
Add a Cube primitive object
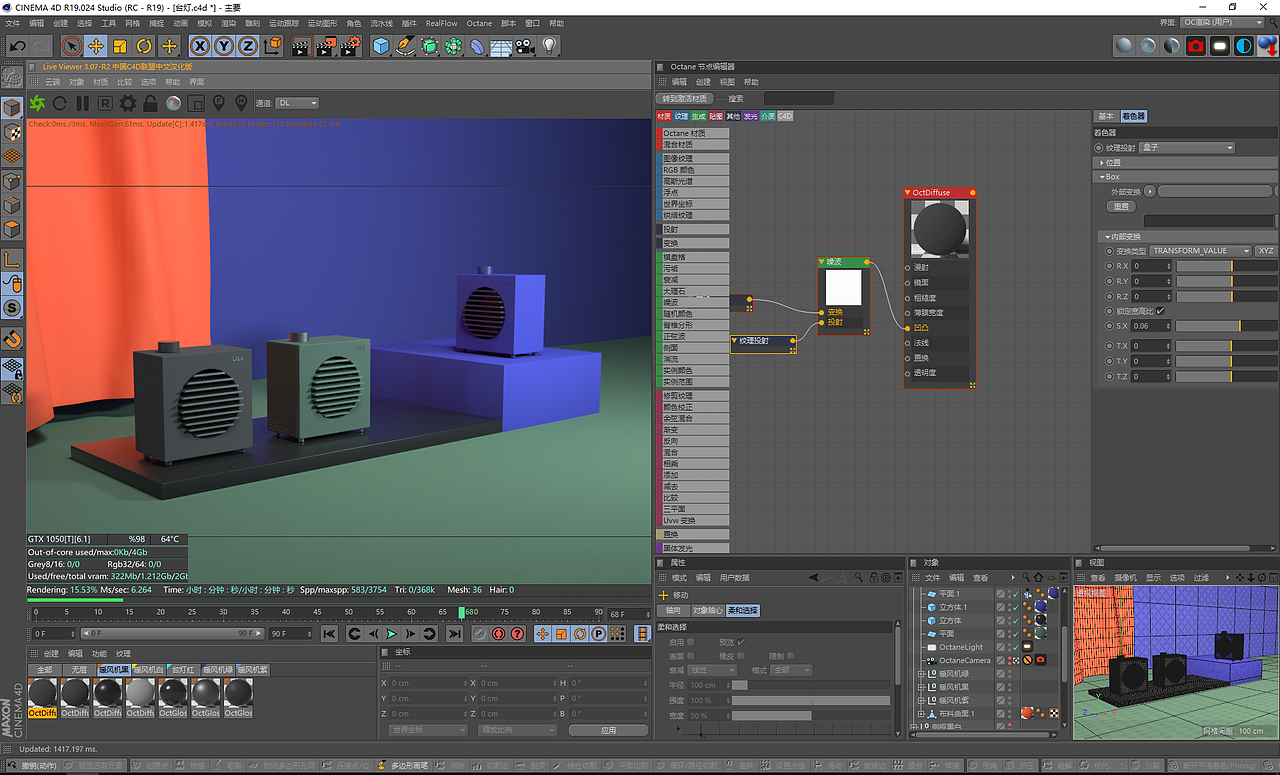point(381,46)
